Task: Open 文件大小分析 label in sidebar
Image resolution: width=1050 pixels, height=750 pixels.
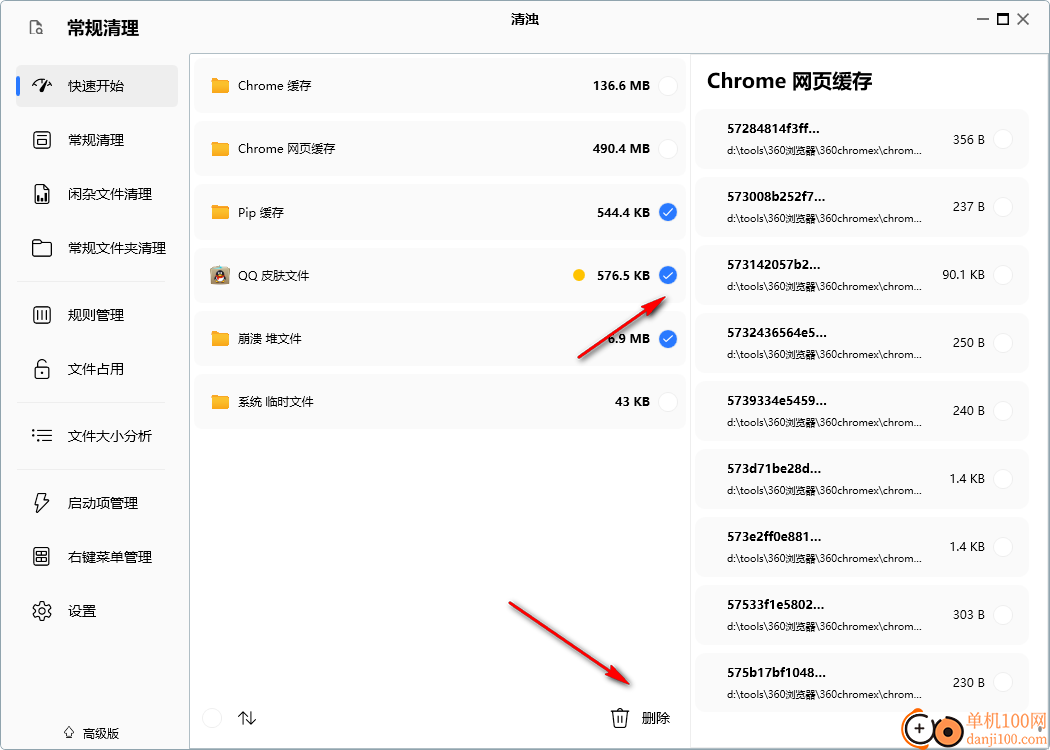Action: [x=110, y=437]
